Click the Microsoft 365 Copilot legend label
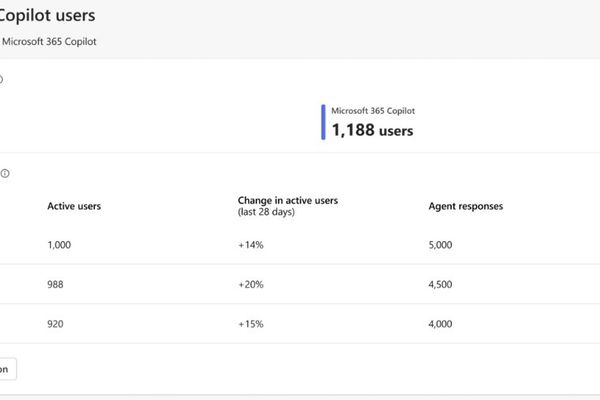This screenshot has height=400, width=600. coord(373,111)
